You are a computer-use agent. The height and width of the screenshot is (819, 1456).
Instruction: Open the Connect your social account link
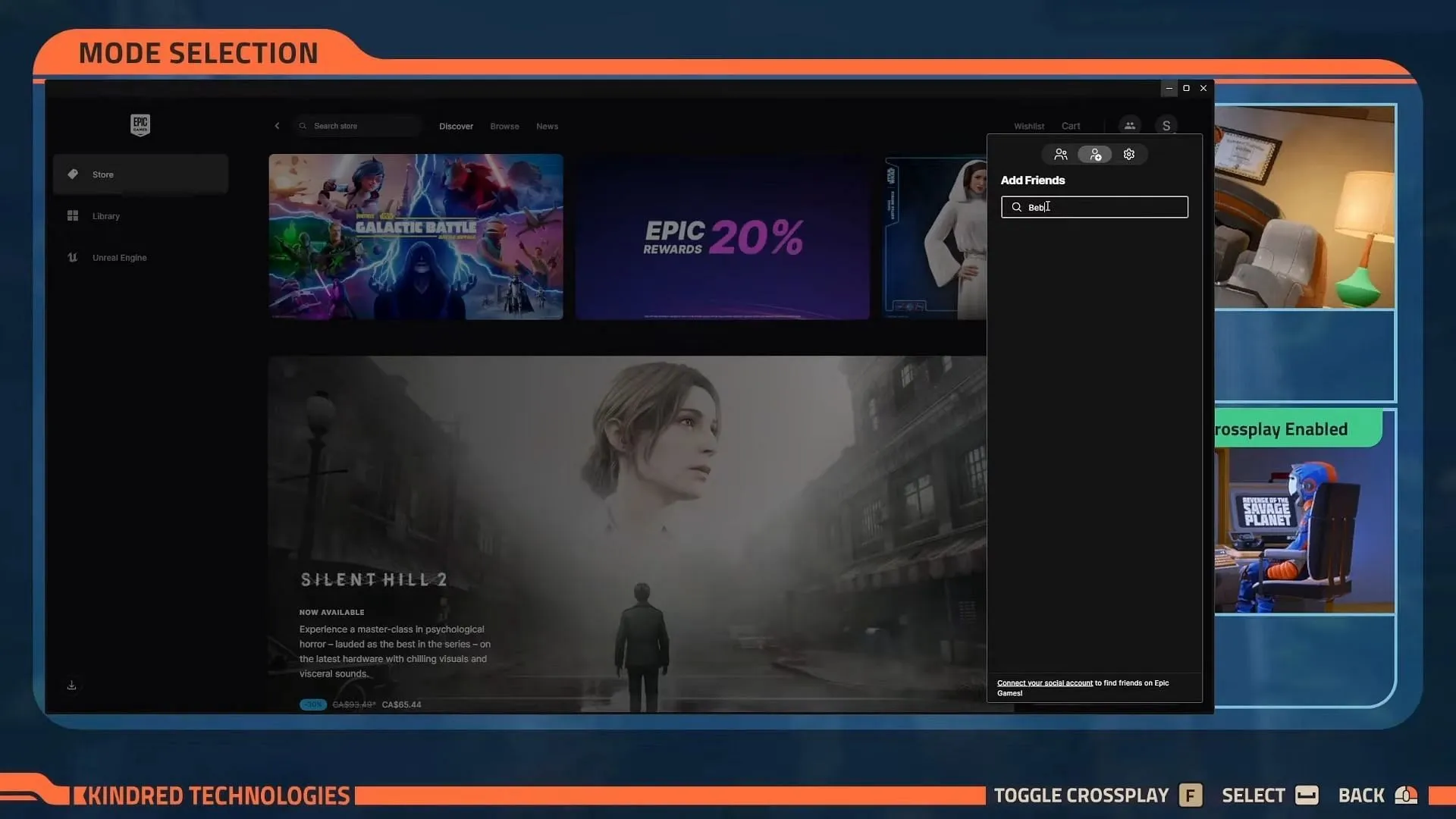pyautogui.click(x=1045, y=683)
